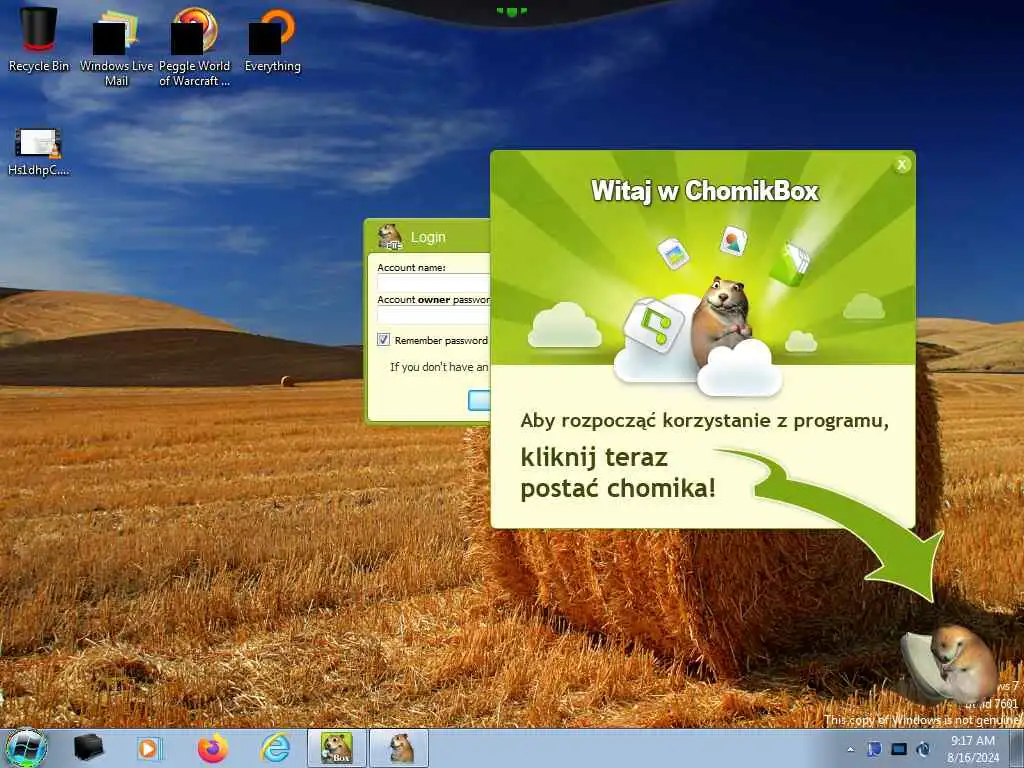Switch to the hamster Login taskbar button
Viewport: 1024px width, 768px height.
tap(400, 748)
